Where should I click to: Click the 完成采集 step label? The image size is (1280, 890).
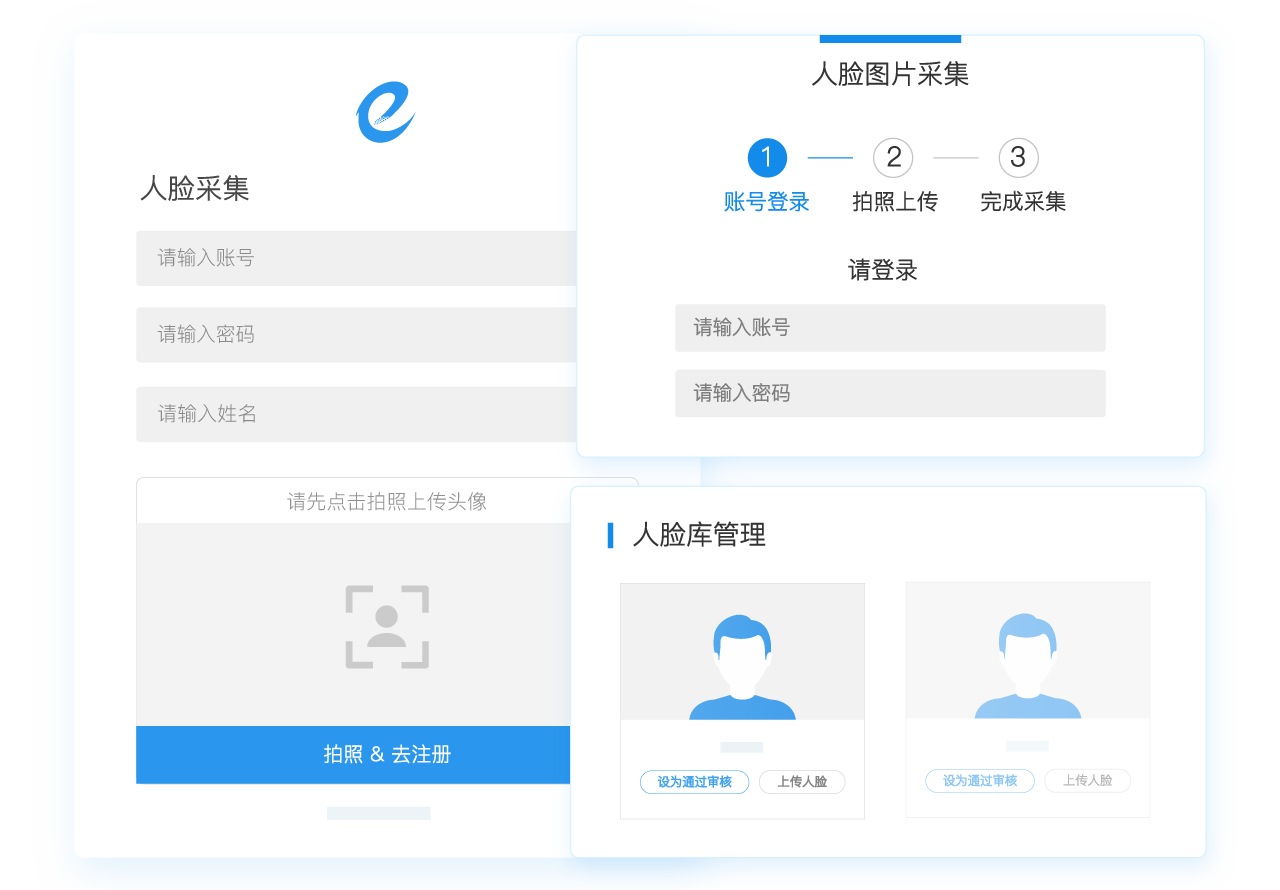pyautogui.click(x=1022, y=202)
